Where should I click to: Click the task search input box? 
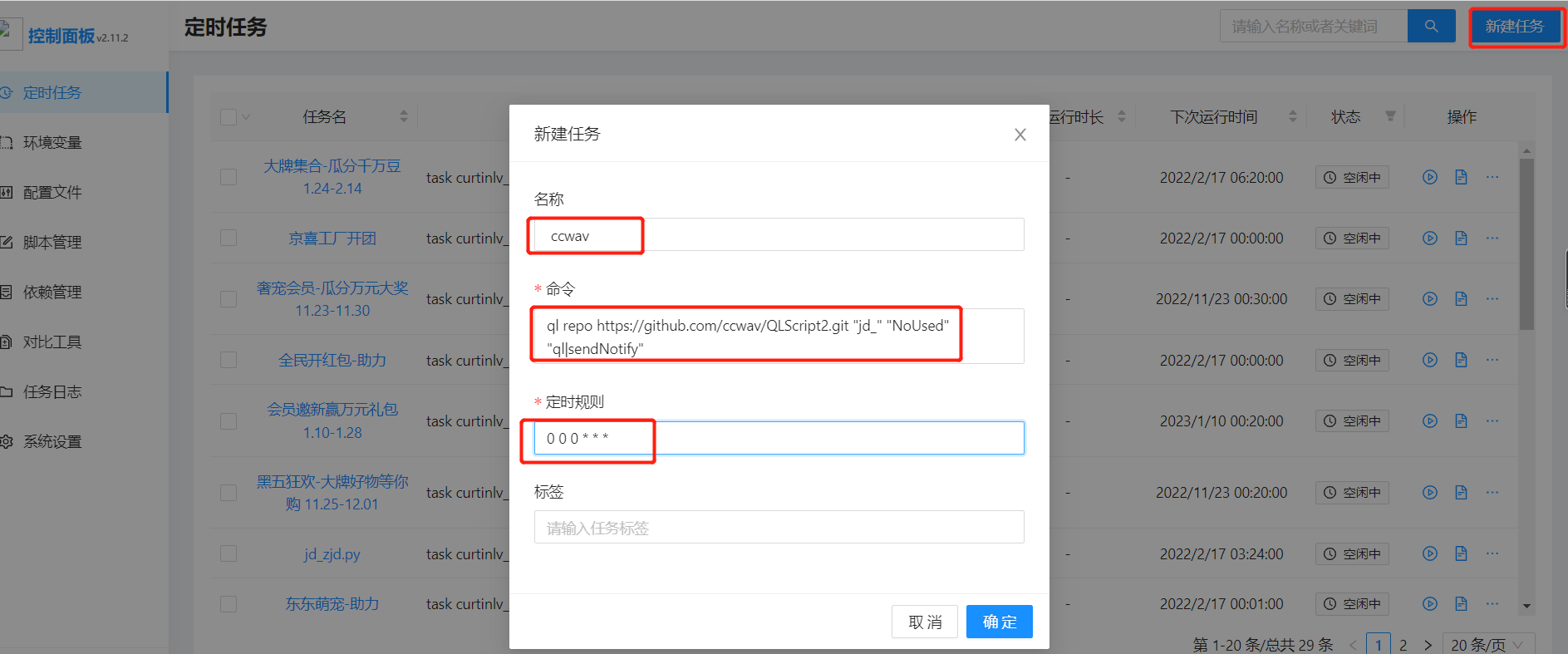tap(1314, 27)
